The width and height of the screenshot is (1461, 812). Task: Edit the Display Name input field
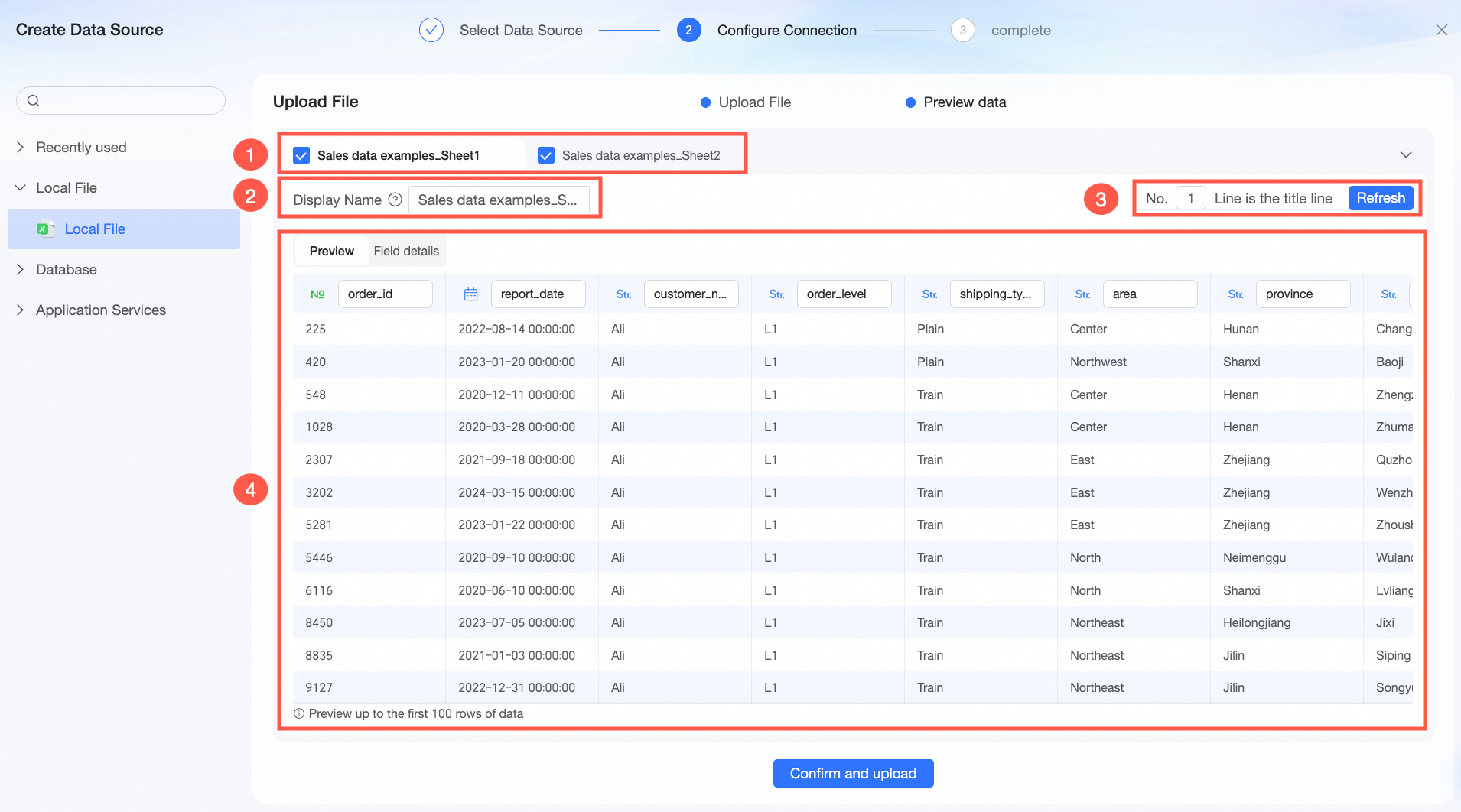pyautogui.click(x=499, y=200)
